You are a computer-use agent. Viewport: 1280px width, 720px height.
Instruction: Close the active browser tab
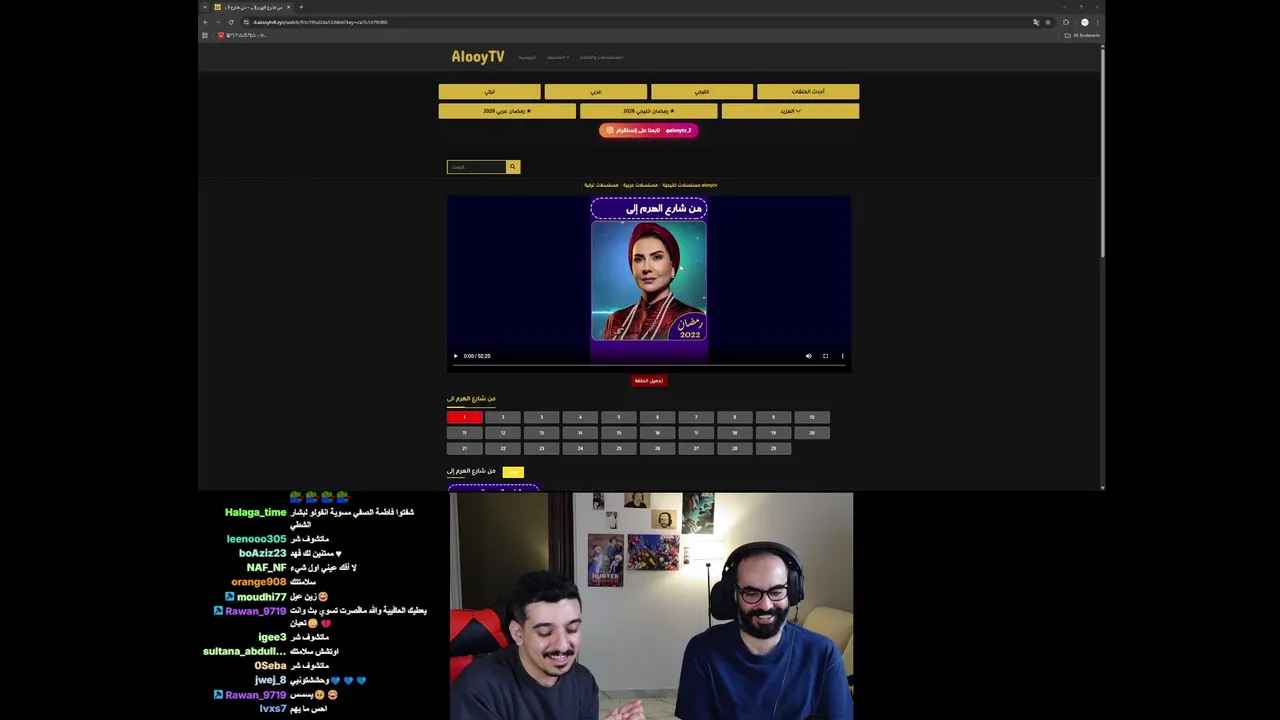[x=288, y=7]
